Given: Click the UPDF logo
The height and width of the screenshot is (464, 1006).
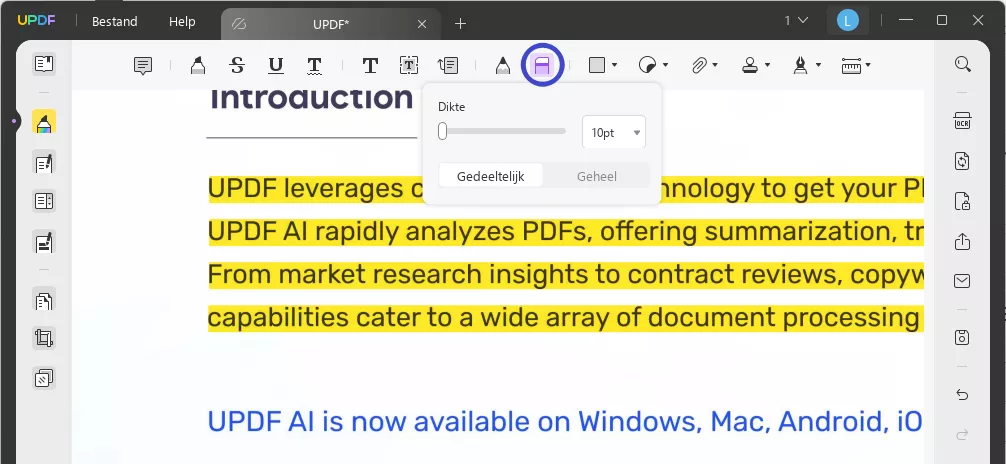Looking at the screenshot, I should click(x=36, y=21).
